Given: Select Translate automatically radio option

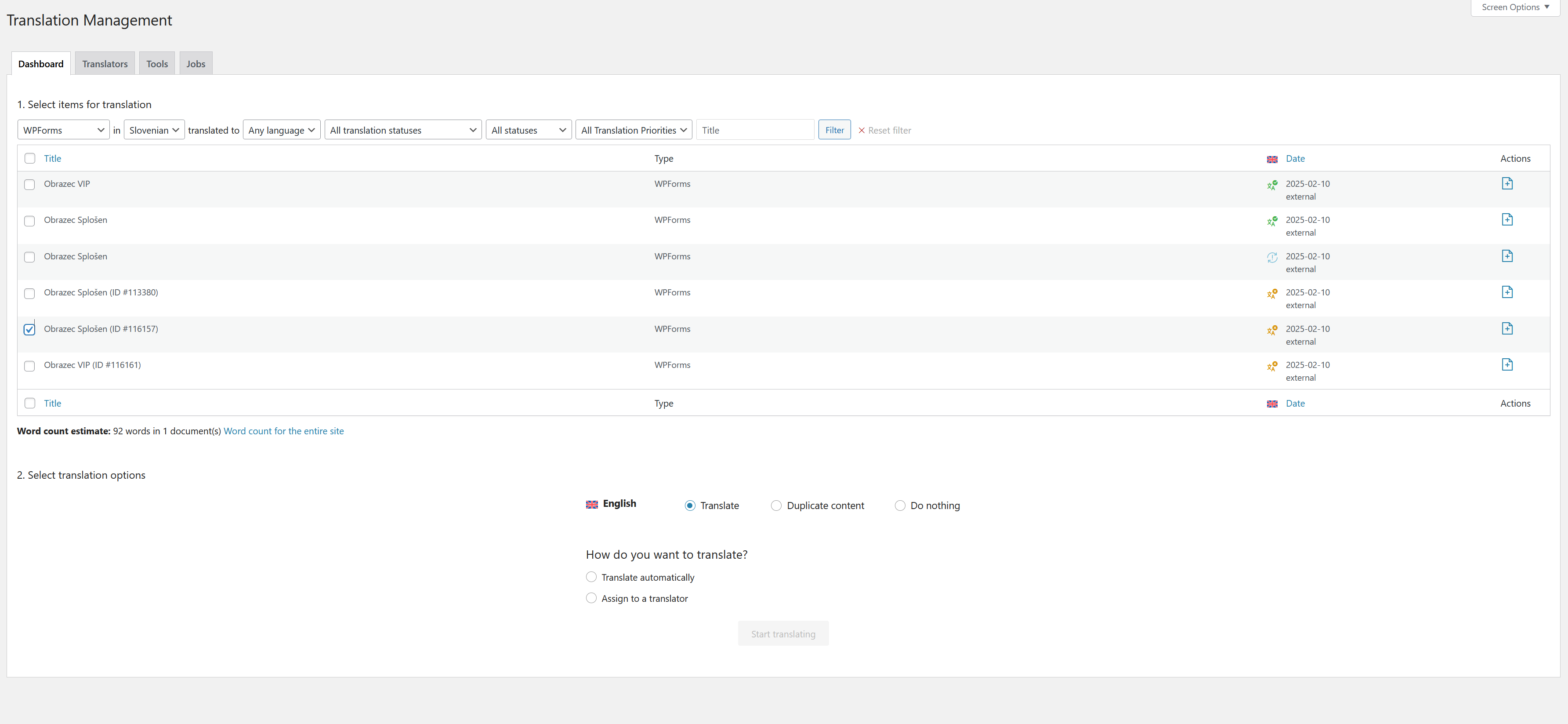Looking at the screenshot, I should click(591, 577).
